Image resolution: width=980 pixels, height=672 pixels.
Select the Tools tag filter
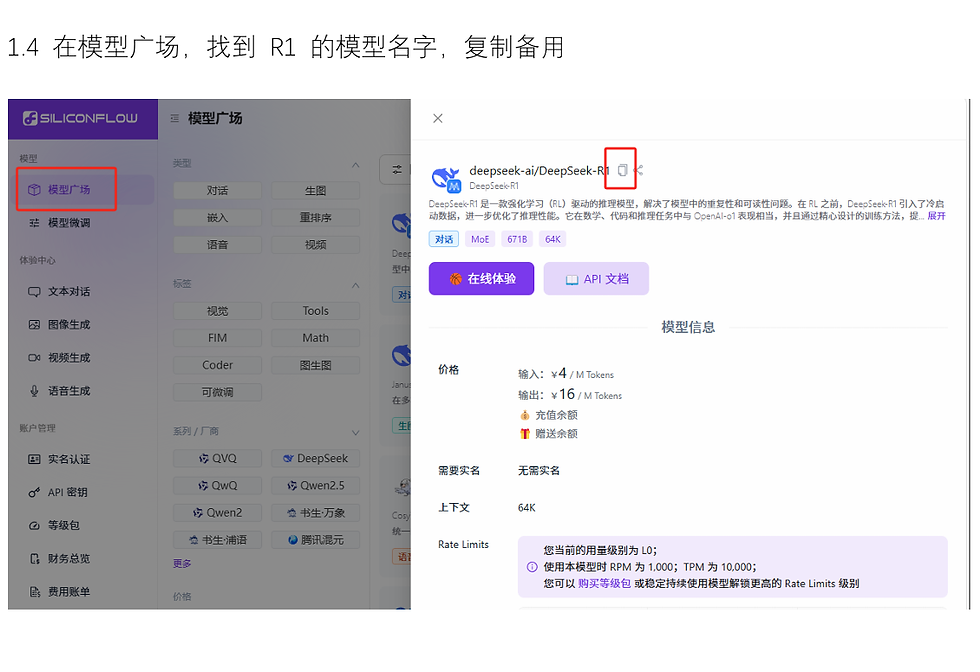[316, 311]
